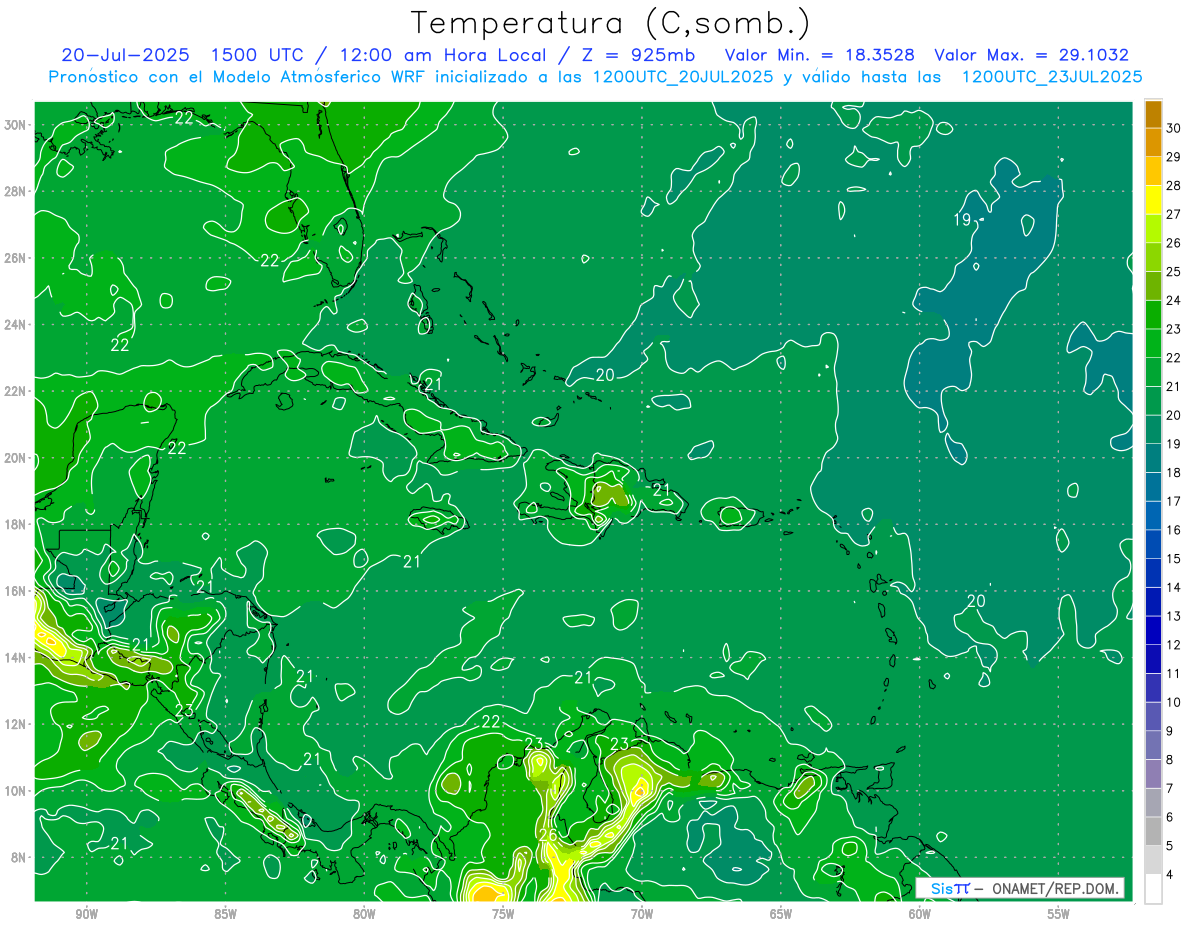Screen dimensions: 1200x927
Task: Pick the teal swatch between 18 and 19
Action: click(x=1153, y=458)
